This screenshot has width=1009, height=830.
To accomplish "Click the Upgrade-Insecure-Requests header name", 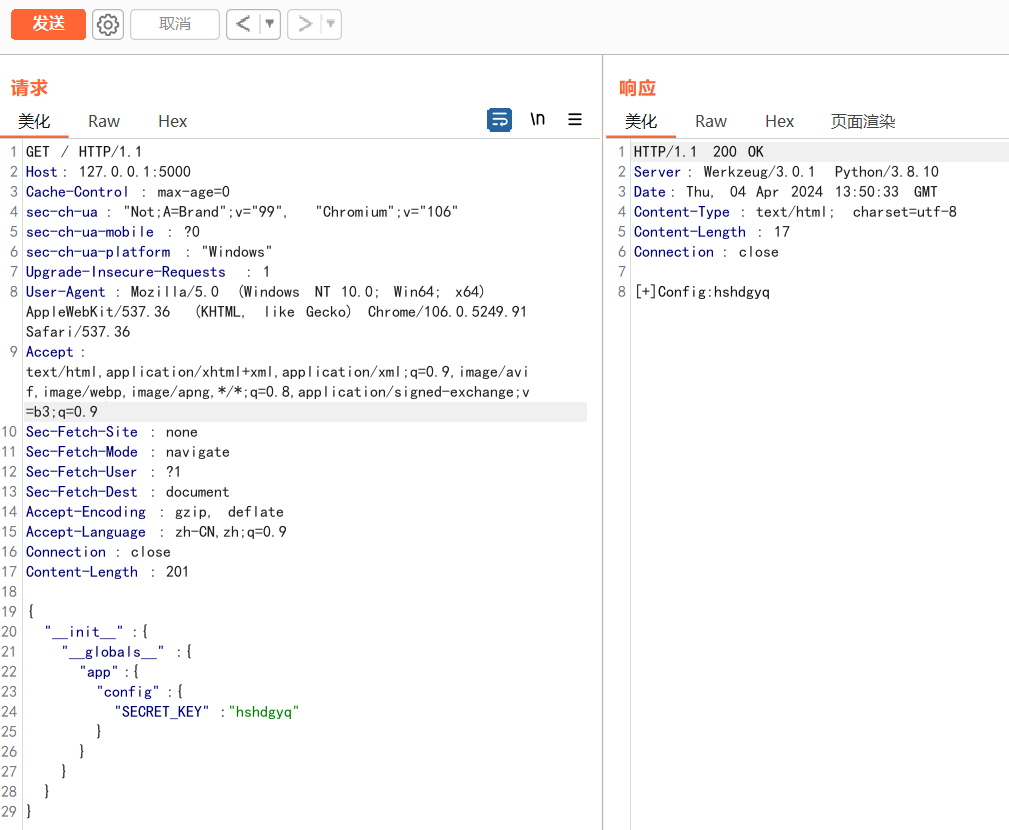I will (x=125, y=272).
